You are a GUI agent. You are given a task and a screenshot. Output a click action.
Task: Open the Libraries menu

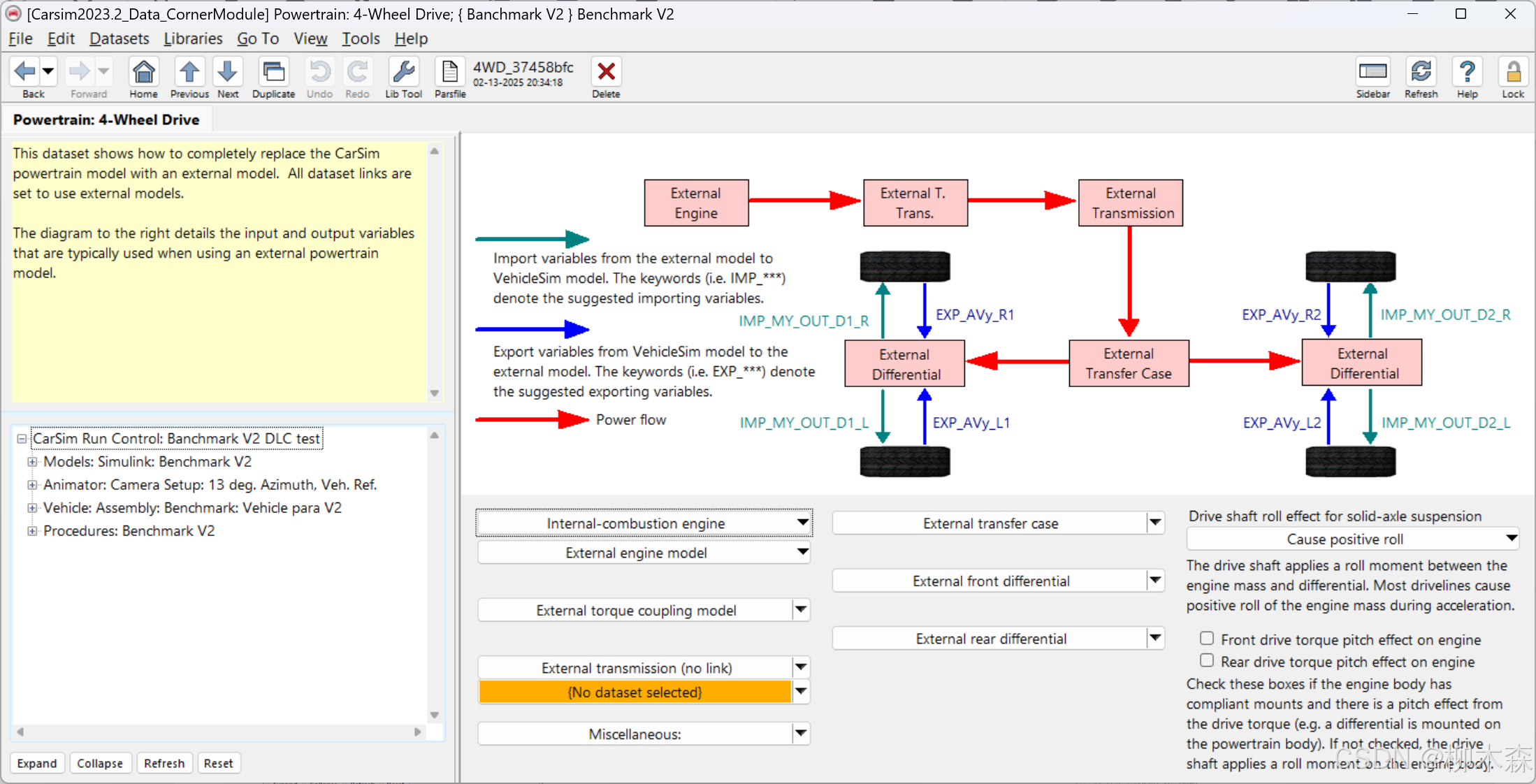point(193,38)
